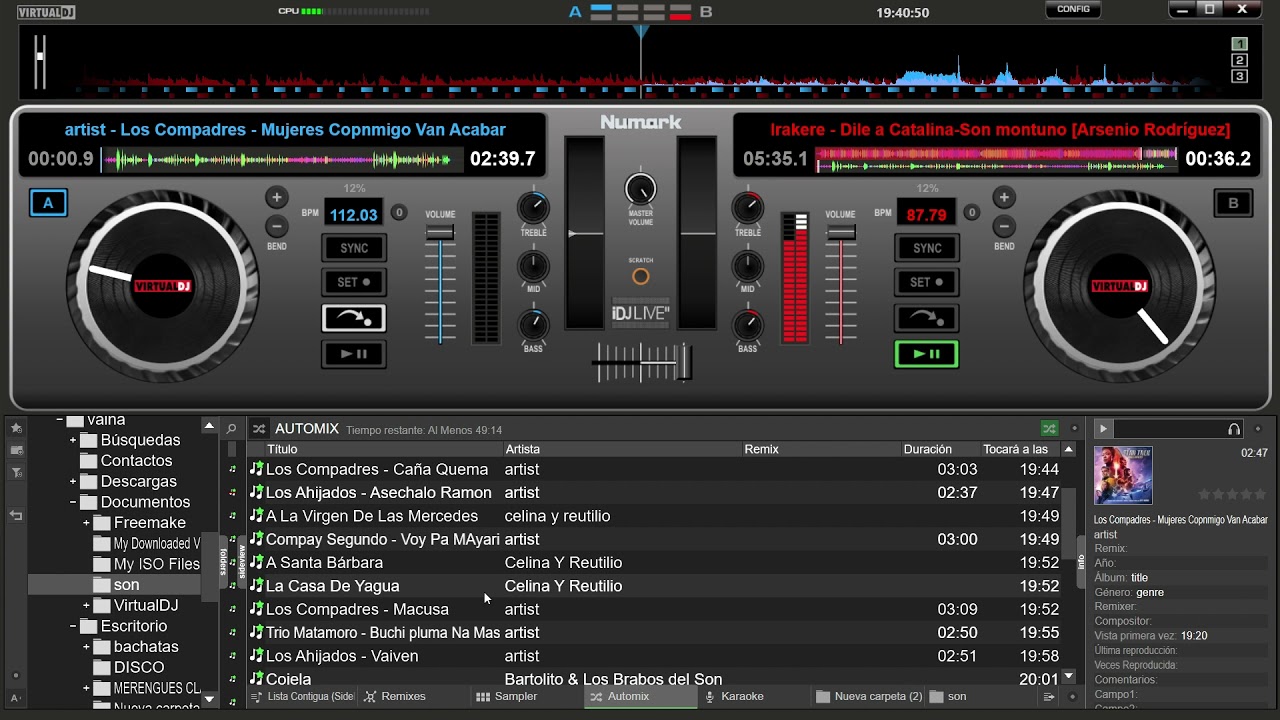This screenshot has width=1280, height=720.
Task: Collapse the Documentos folder
Action: (73, 502)
